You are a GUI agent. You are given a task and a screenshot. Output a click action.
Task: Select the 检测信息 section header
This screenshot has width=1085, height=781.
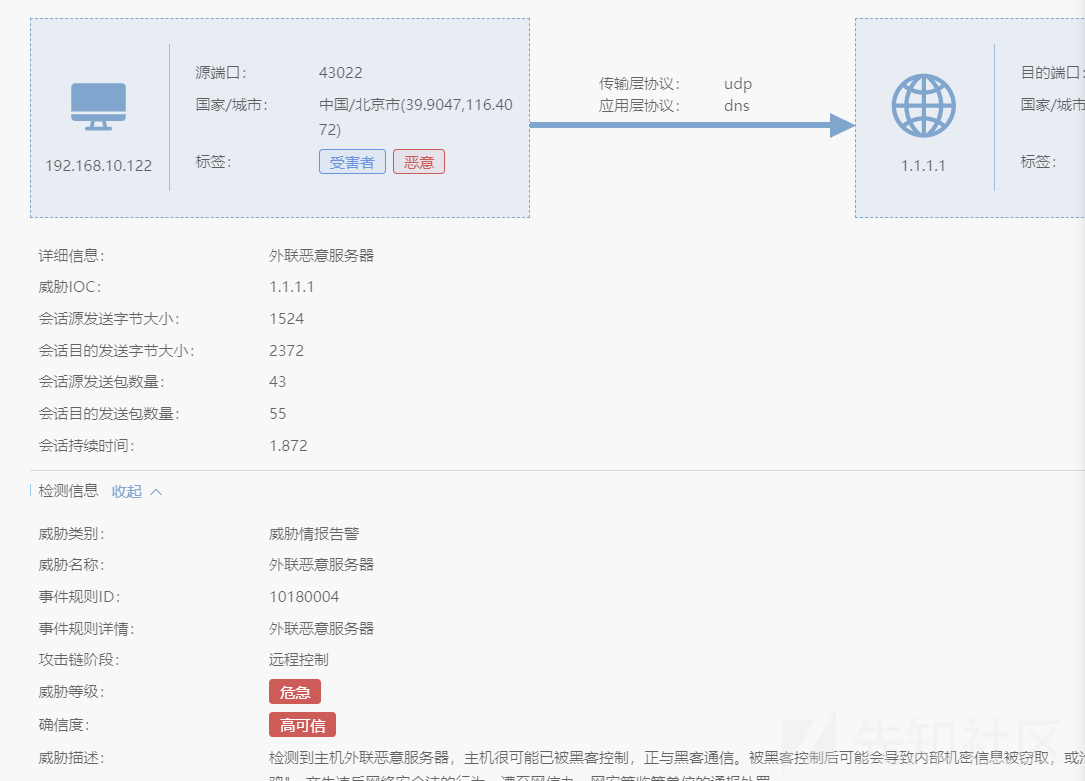click(x=68, y=491)
